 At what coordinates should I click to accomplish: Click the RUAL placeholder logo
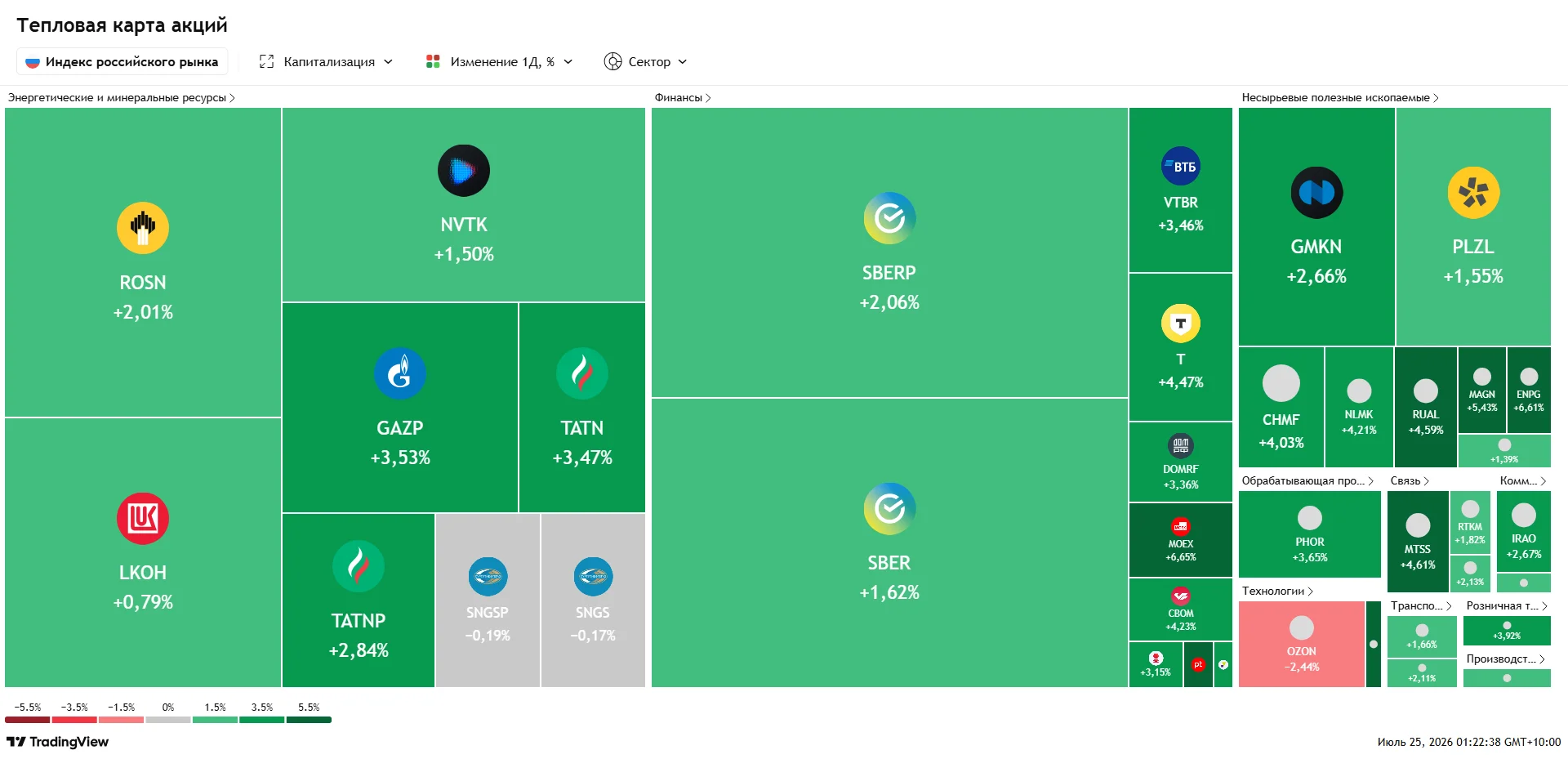click(1426, 391)
